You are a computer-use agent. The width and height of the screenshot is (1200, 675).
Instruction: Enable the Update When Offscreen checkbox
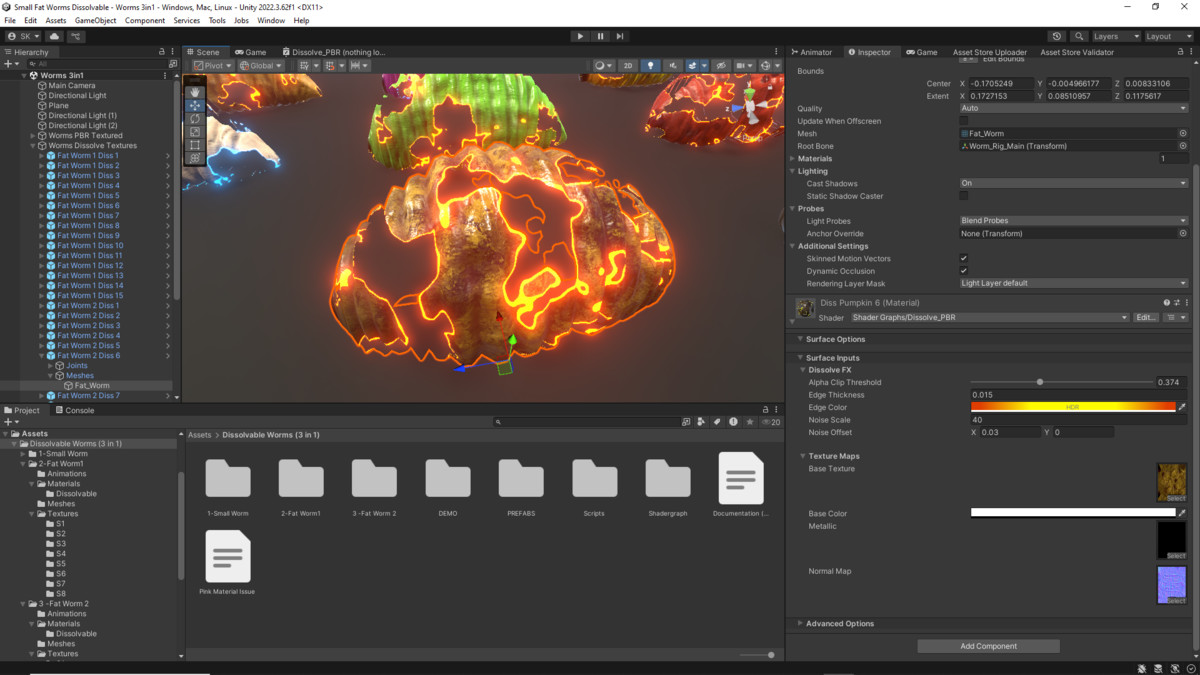pos(964,121)
